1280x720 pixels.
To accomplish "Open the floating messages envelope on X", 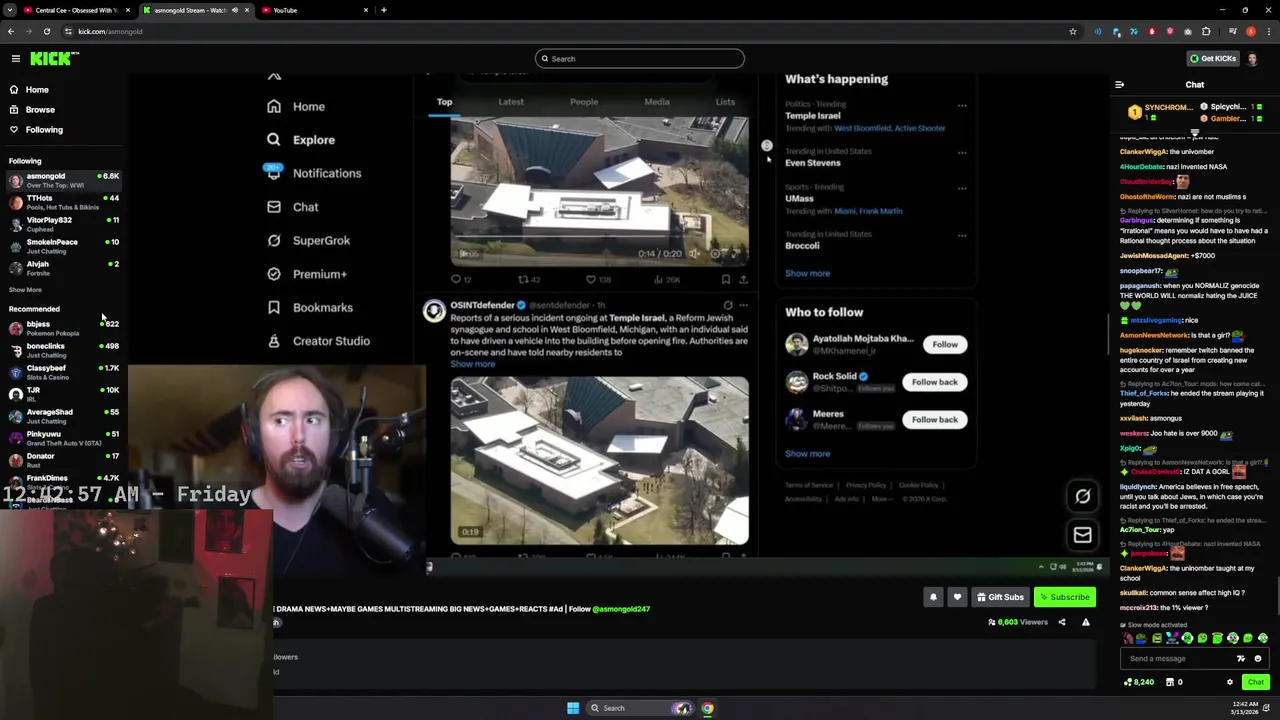I will [1082, 535].
